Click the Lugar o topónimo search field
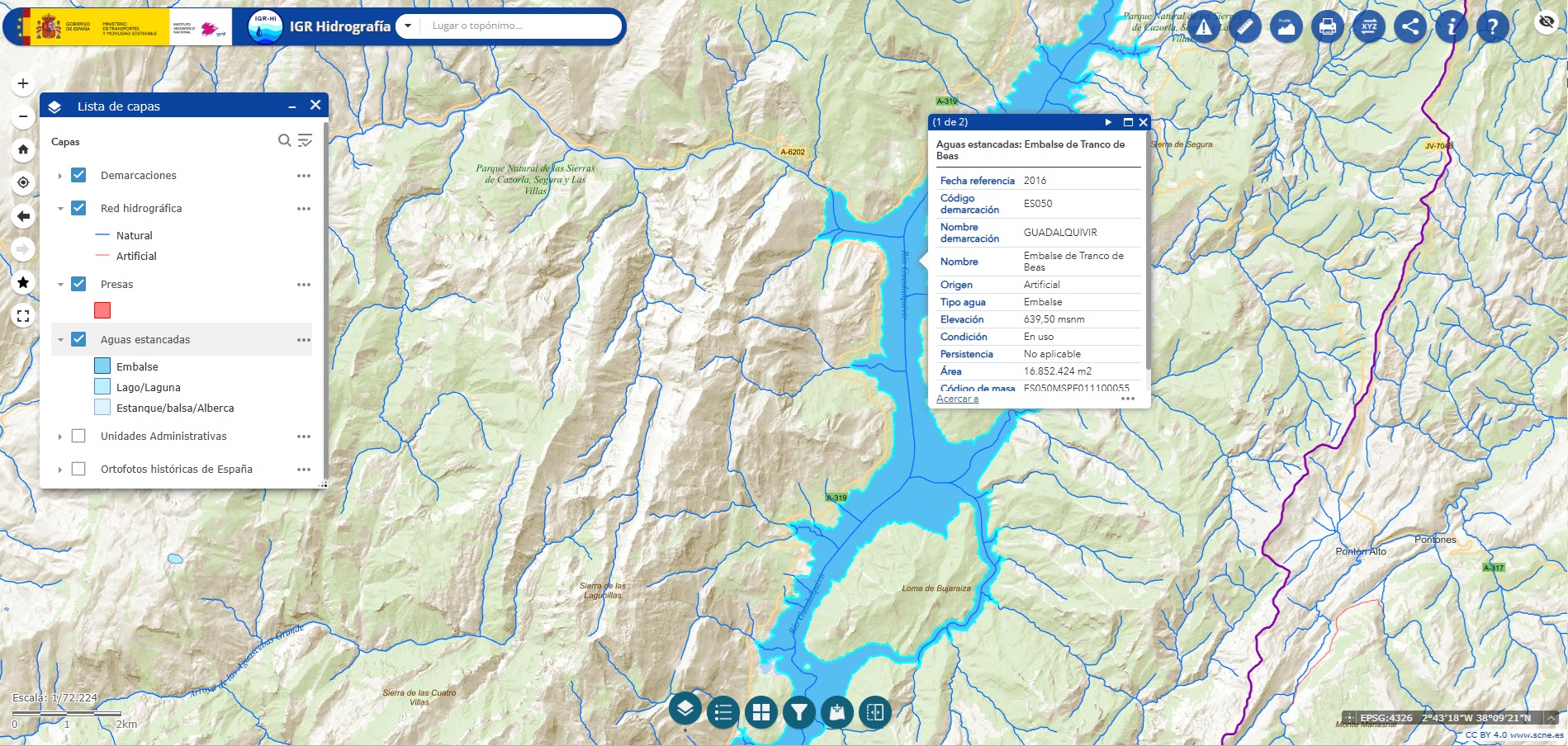Screen dimensions: 1568x746 520,26
